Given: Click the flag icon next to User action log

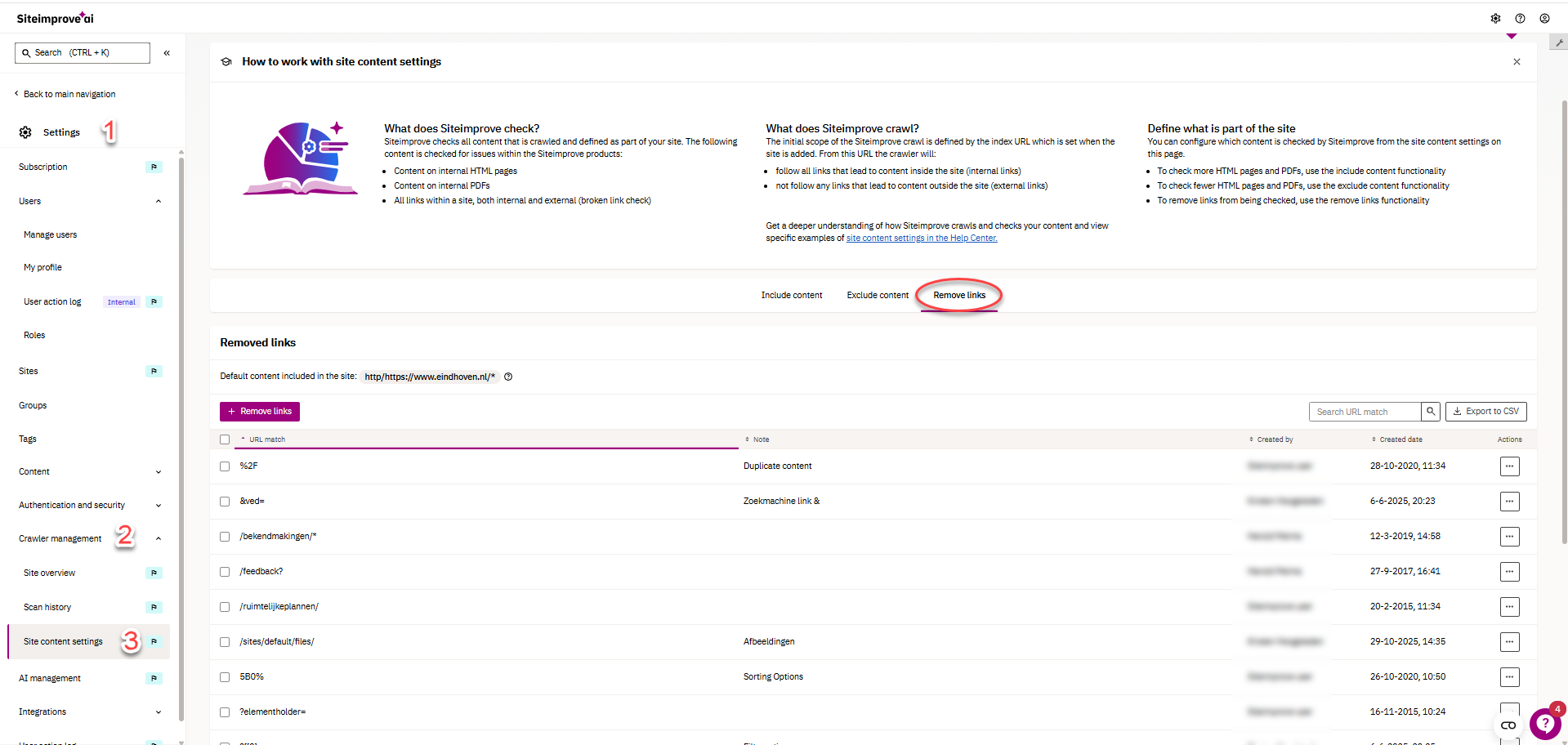Looking at the screenshot, I should point(154,302).
